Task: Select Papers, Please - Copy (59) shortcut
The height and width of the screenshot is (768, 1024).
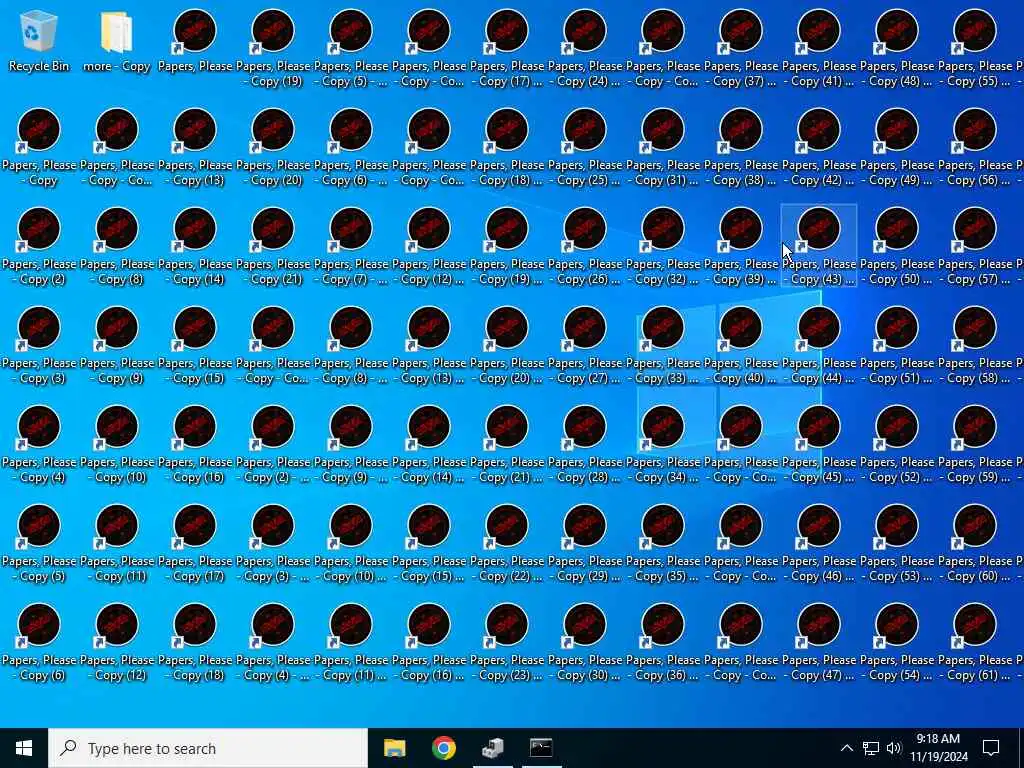Action: click(974, 445)
